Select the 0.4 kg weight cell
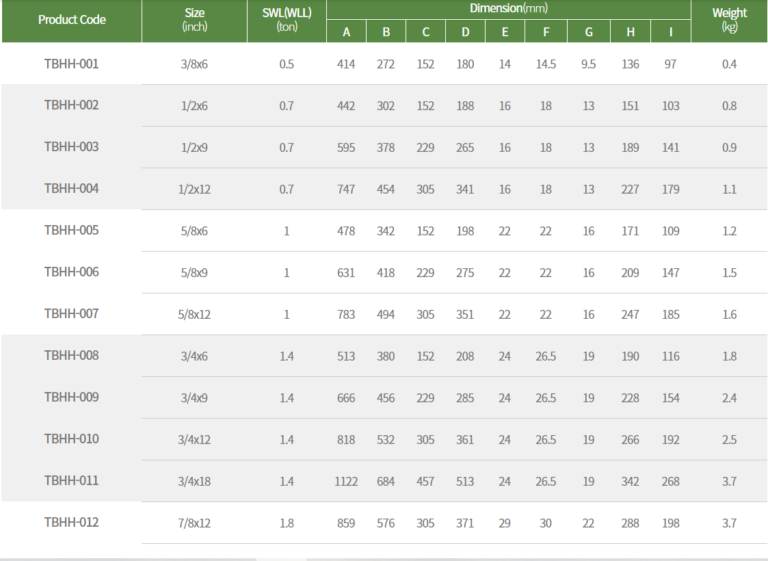The image size is (768, 561). tap(729, 64)
